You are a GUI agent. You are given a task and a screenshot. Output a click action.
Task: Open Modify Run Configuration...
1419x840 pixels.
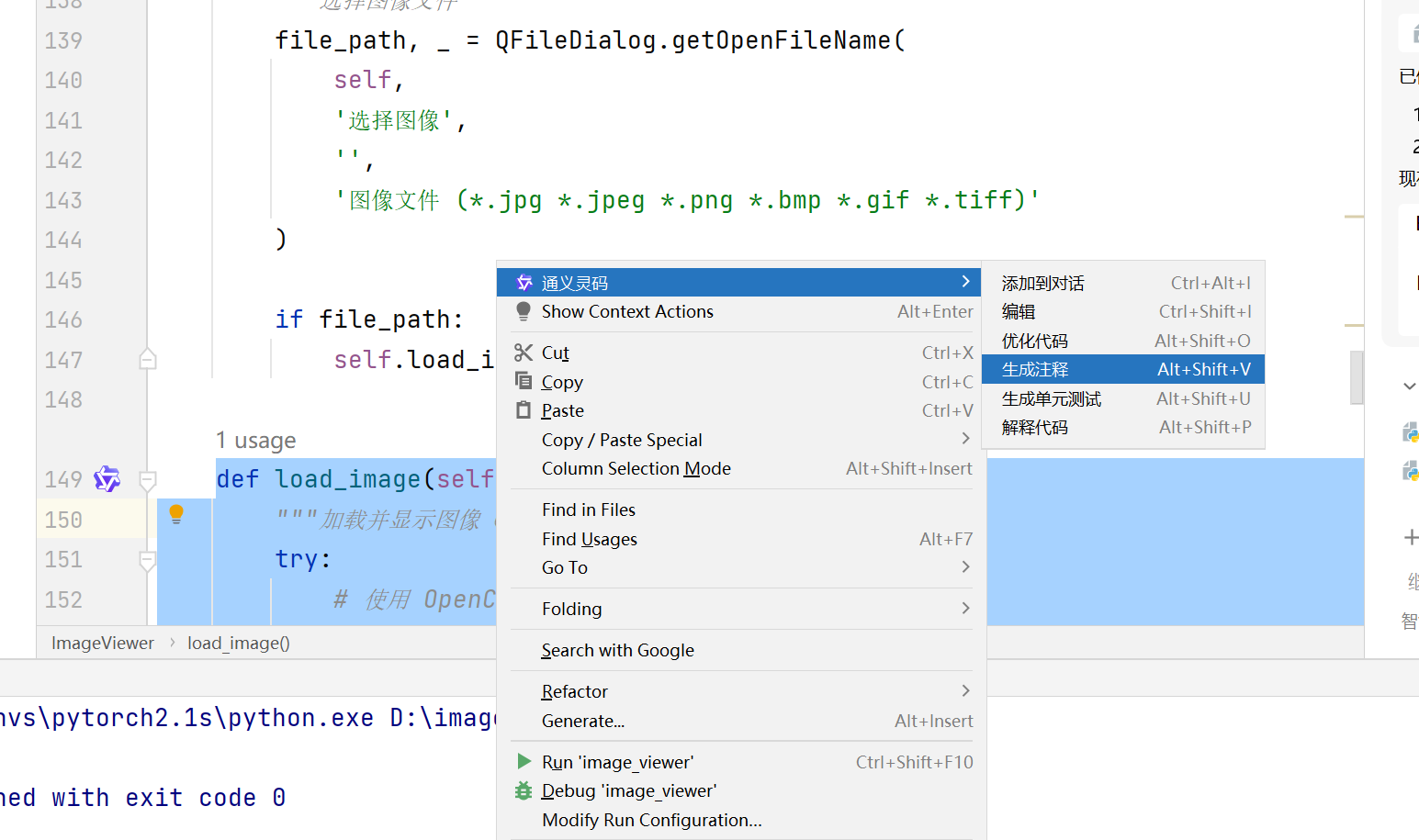click(741, 820)
